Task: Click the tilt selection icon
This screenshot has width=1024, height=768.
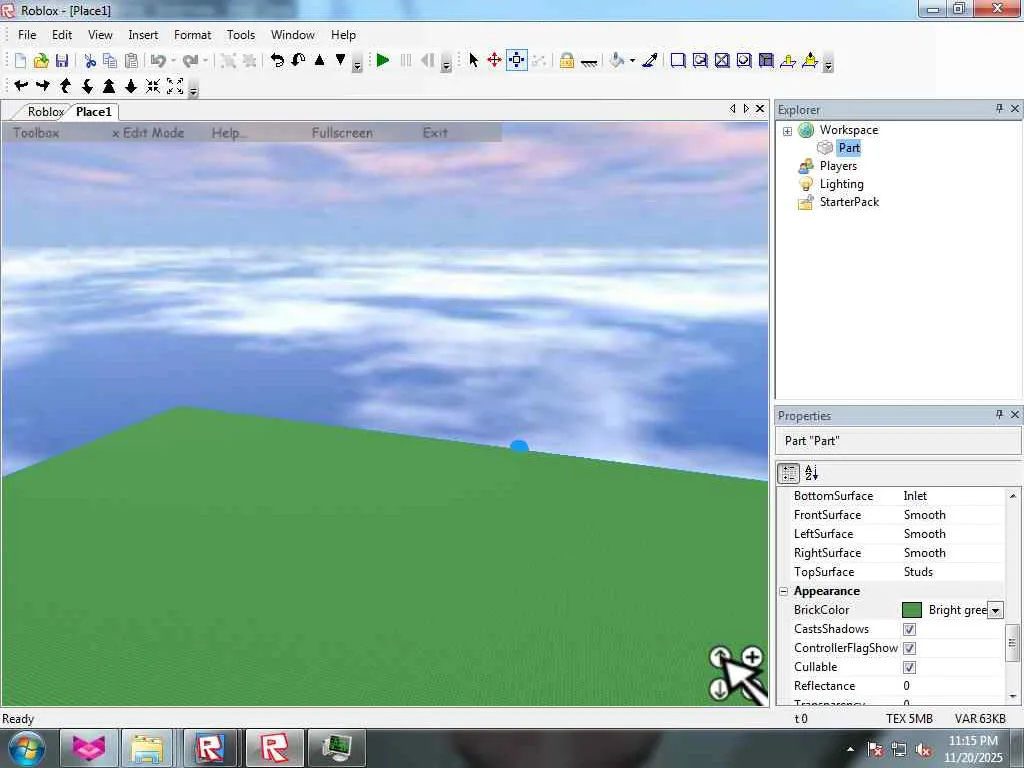Action: [x=298, y=61]
